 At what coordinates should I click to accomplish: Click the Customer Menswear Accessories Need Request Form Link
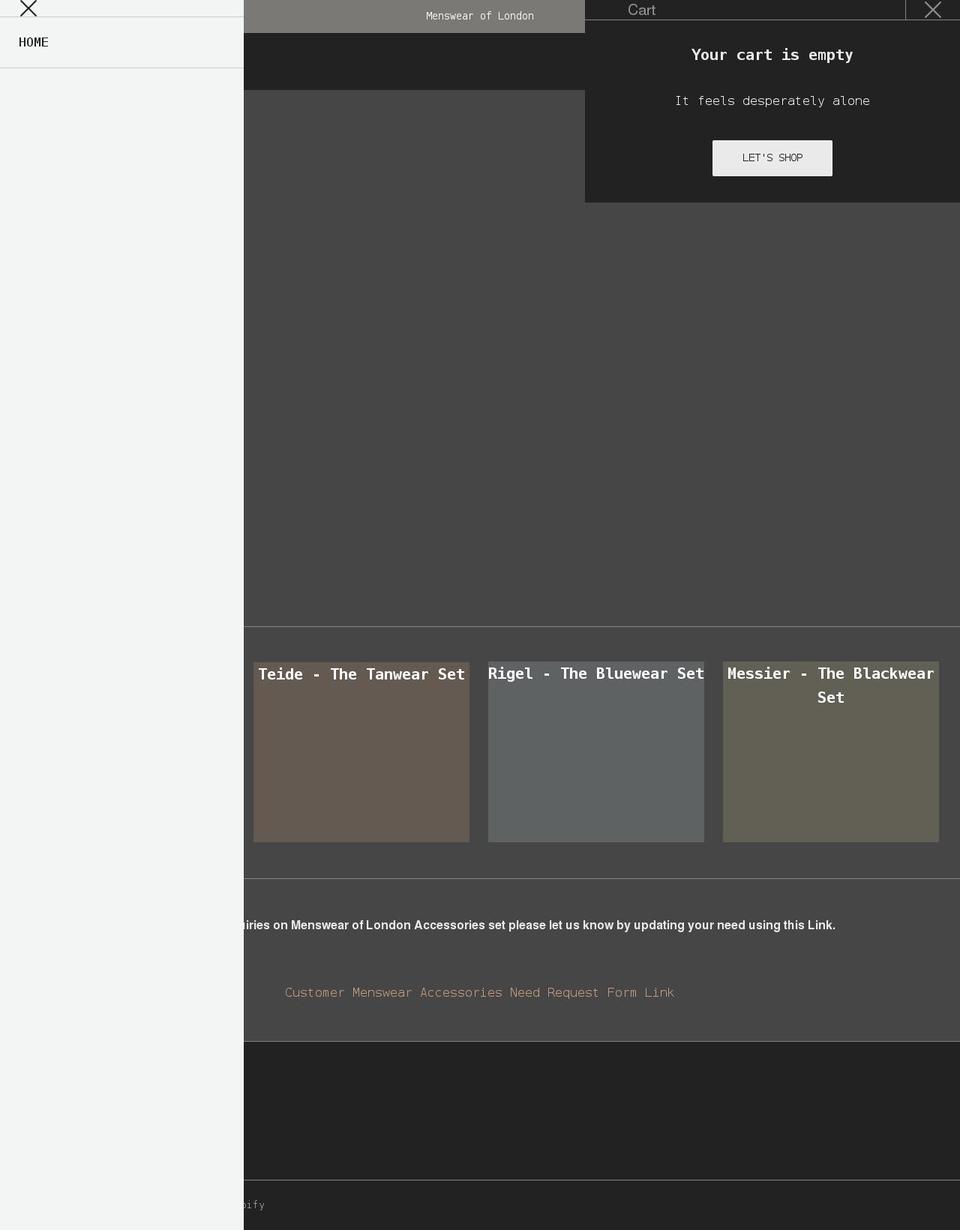(x=479, y=992)
